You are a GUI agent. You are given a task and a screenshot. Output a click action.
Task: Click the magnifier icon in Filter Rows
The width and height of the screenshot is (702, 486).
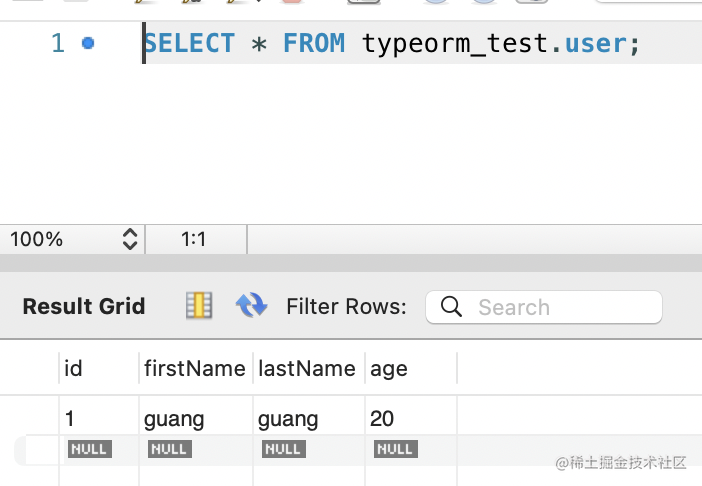click(451, 307)
